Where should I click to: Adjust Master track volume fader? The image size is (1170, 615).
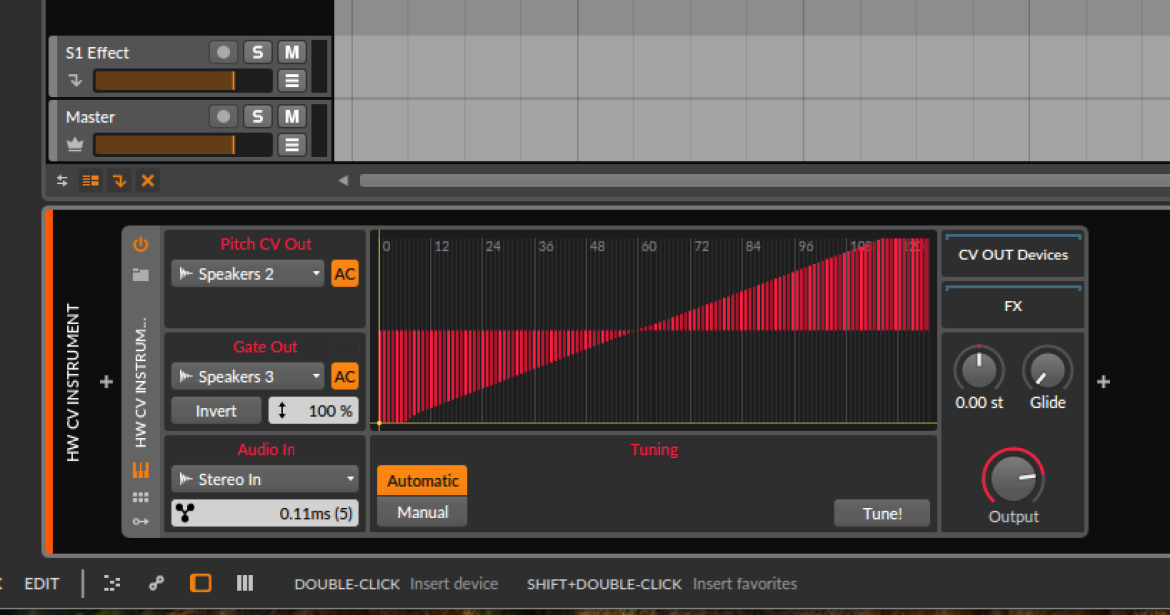point(183,145)
